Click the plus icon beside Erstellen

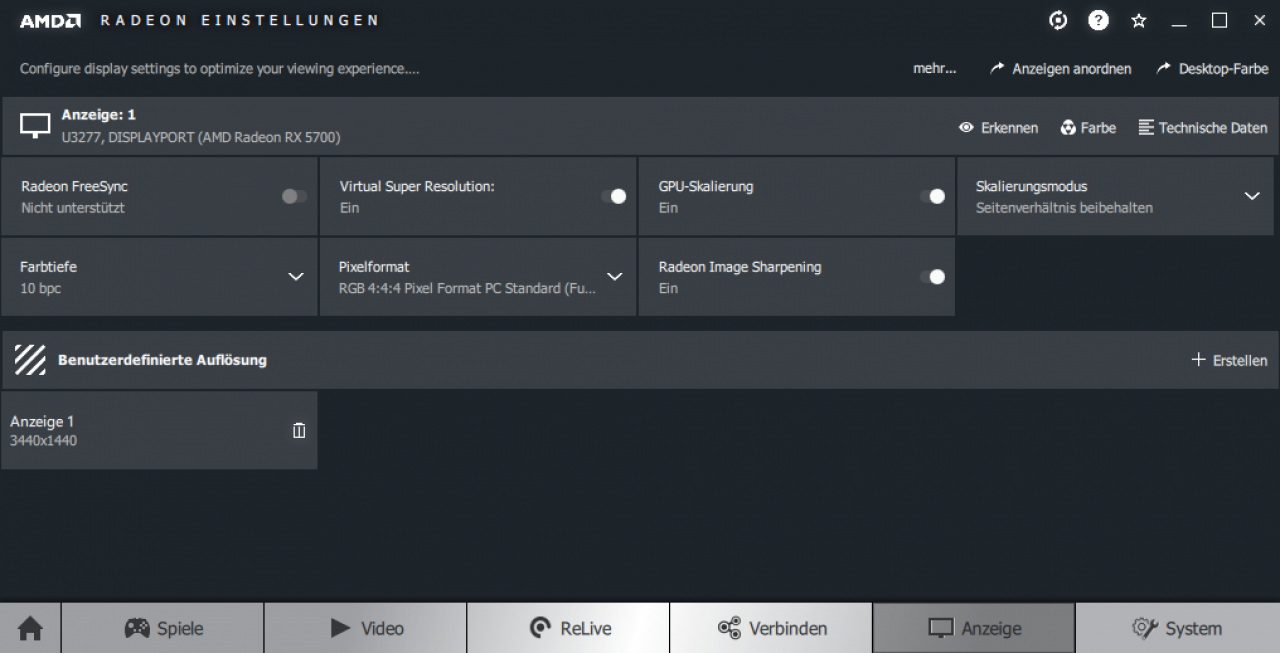[x=1198, y=360]
